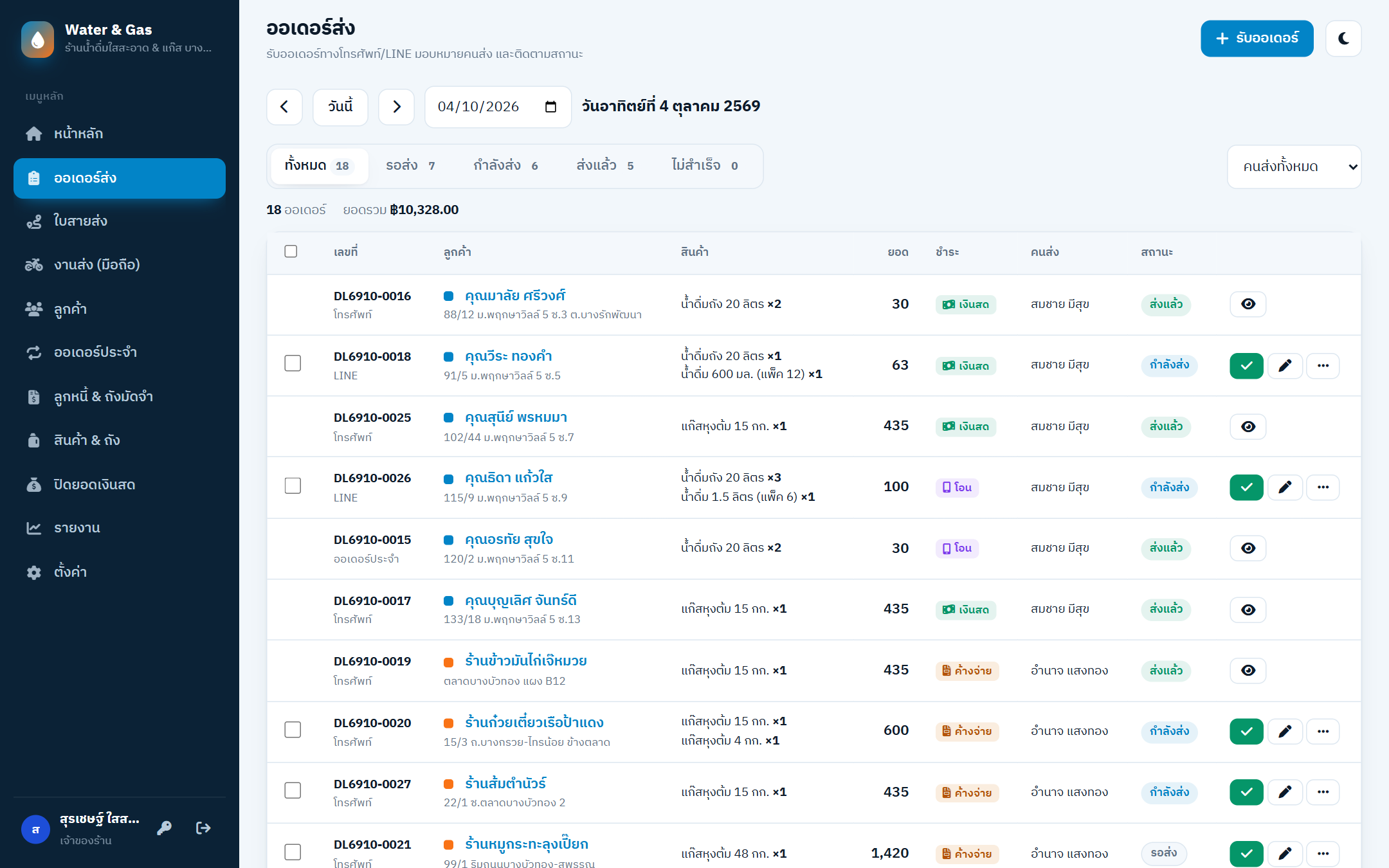View order DL6910-0019 eye icon
Image resolution: width=1389 pixels, height=868 pixels.
pos(1248,671)
